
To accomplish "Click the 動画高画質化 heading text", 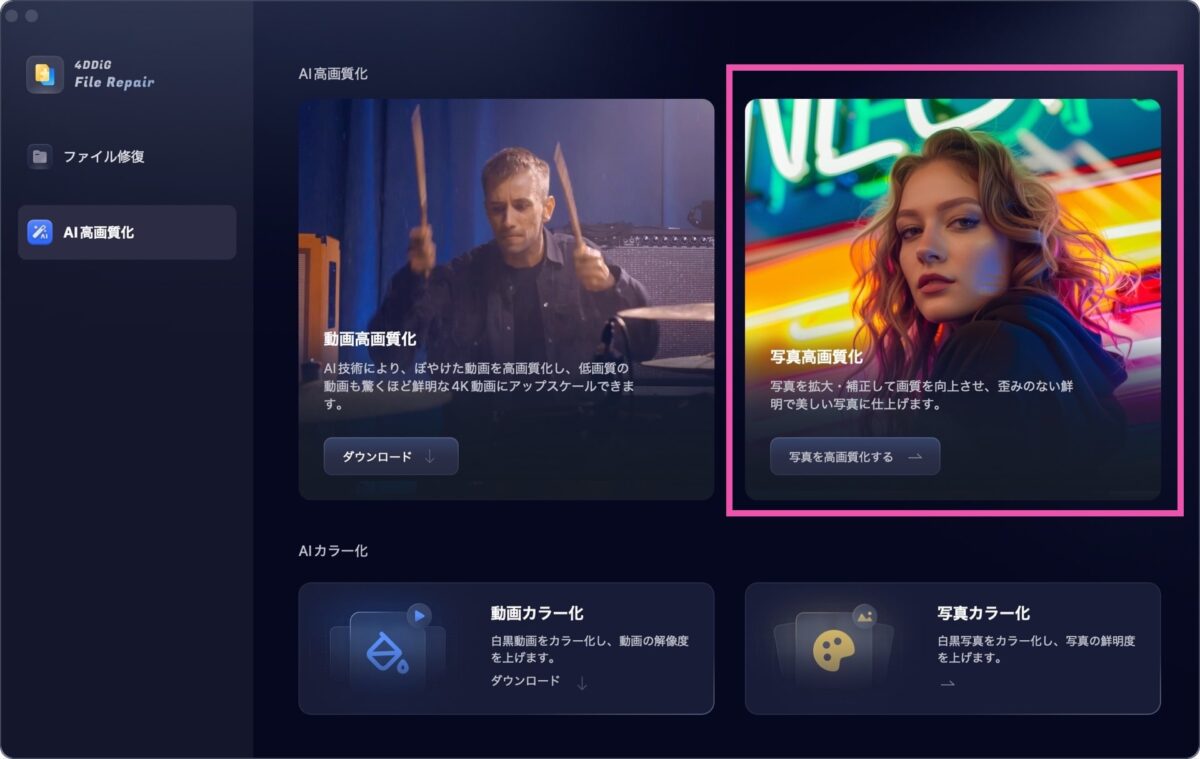I will (x=370, y=339).
